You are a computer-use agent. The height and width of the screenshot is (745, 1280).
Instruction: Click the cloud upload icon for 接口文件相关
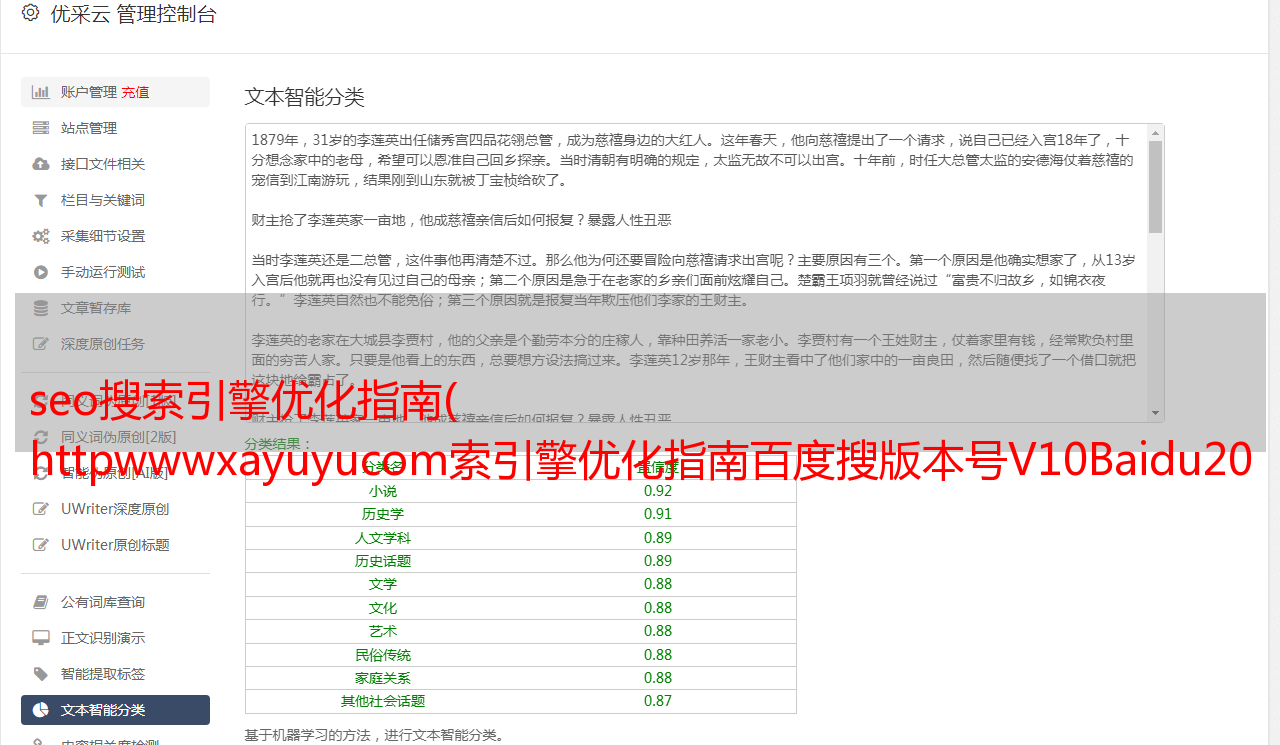(41, 164)
